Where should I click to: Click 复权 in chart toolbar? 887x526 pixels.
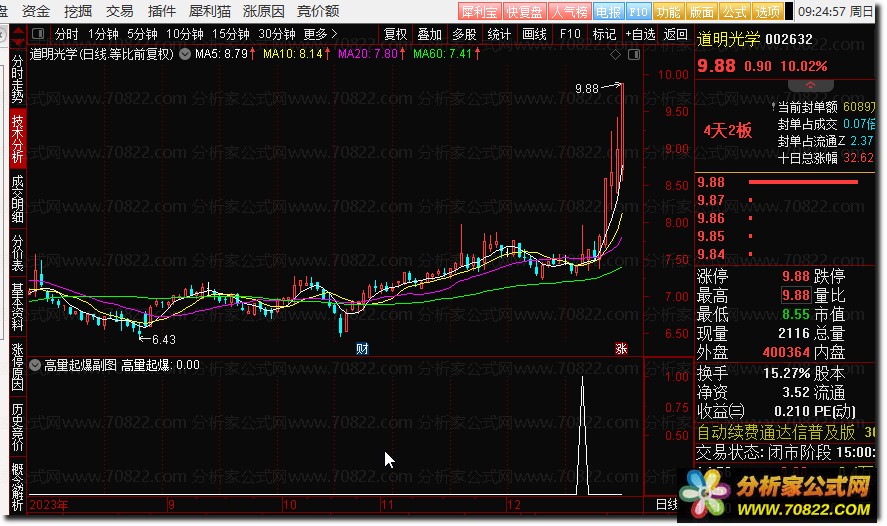coord(395,34)
